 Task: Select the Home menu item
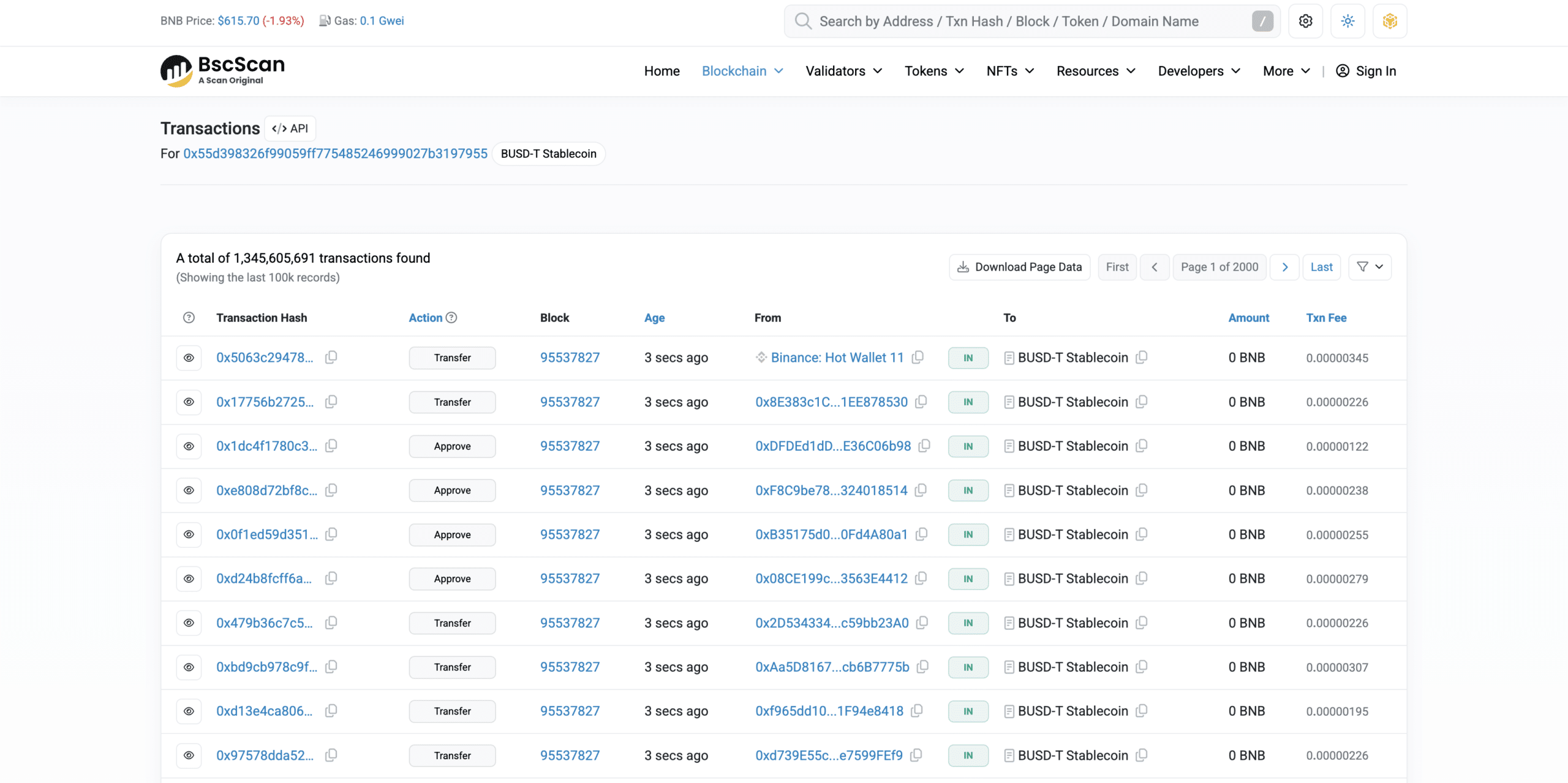661,71
